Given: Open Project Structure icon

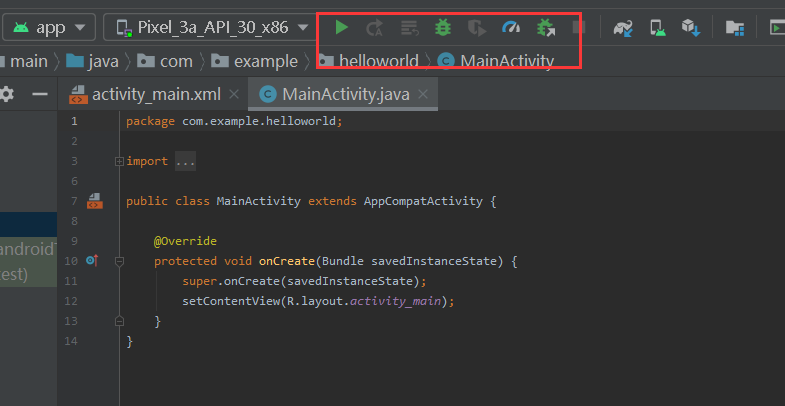Looking at the screenshot, I should click(x=734, y=28).
